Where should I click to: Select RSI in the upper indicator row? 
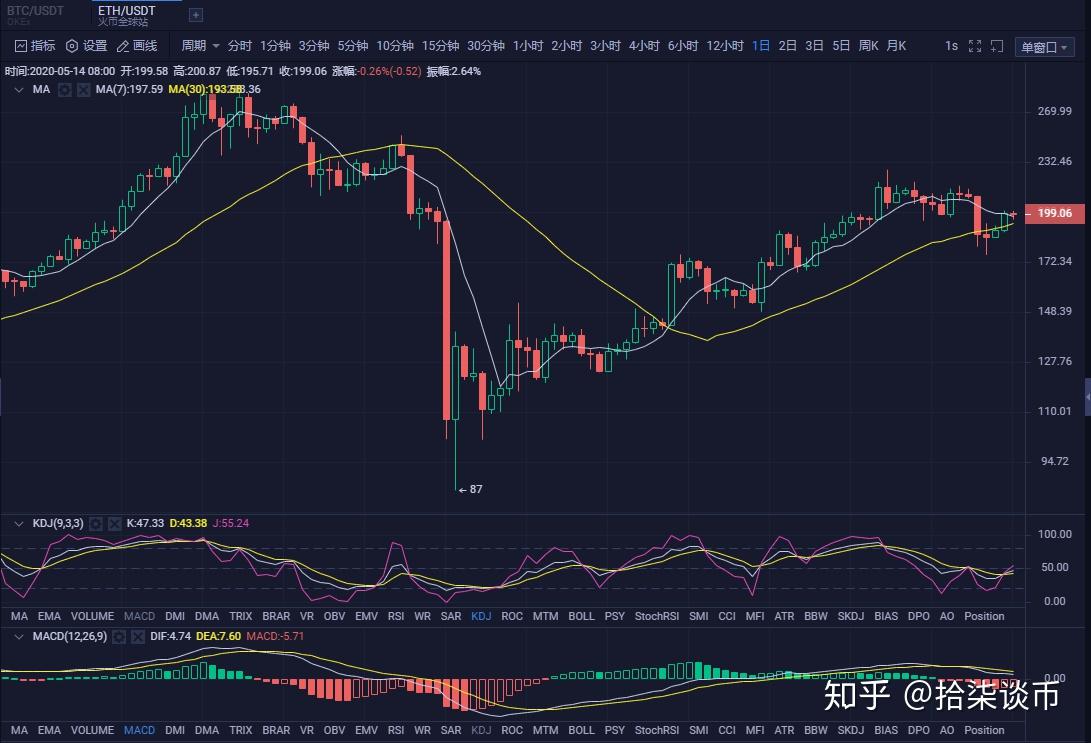[396, 616]
